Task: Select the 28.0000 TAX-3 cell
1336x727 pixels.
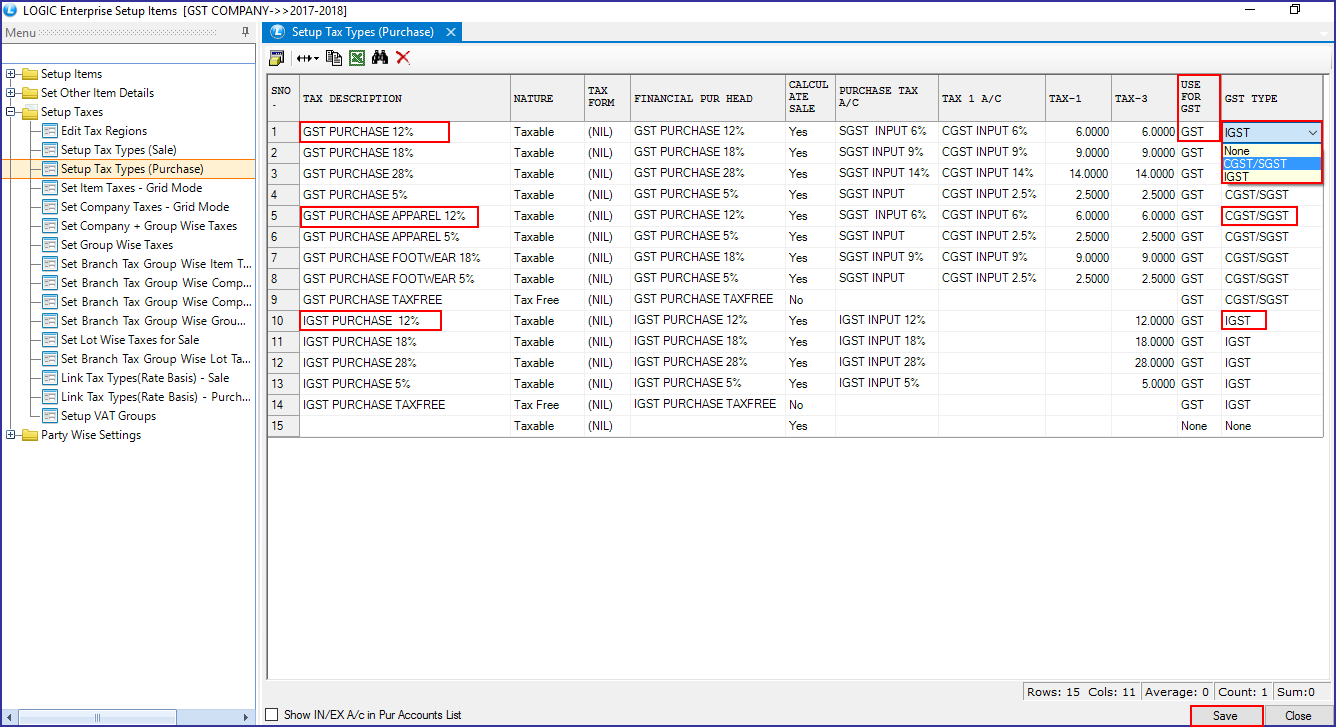Action: (1144, 362)
